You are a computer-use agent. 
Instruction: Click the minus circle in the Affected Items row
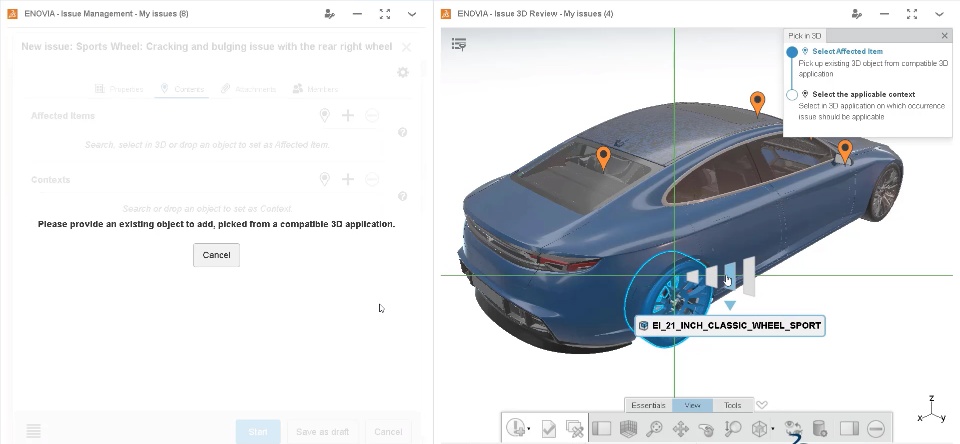coord(372,115)
